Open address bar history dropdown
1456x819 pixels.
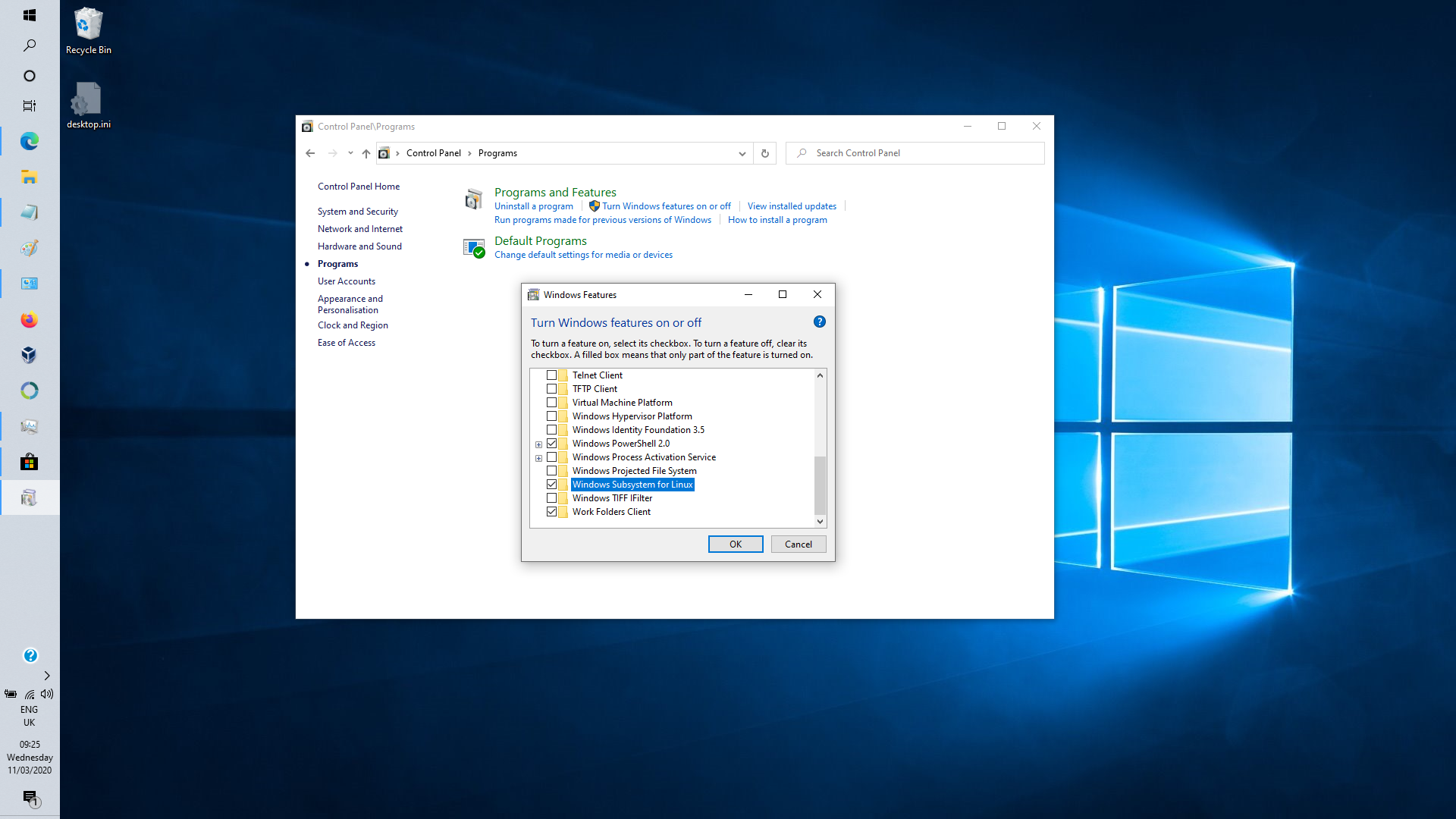tap(742, 153)
